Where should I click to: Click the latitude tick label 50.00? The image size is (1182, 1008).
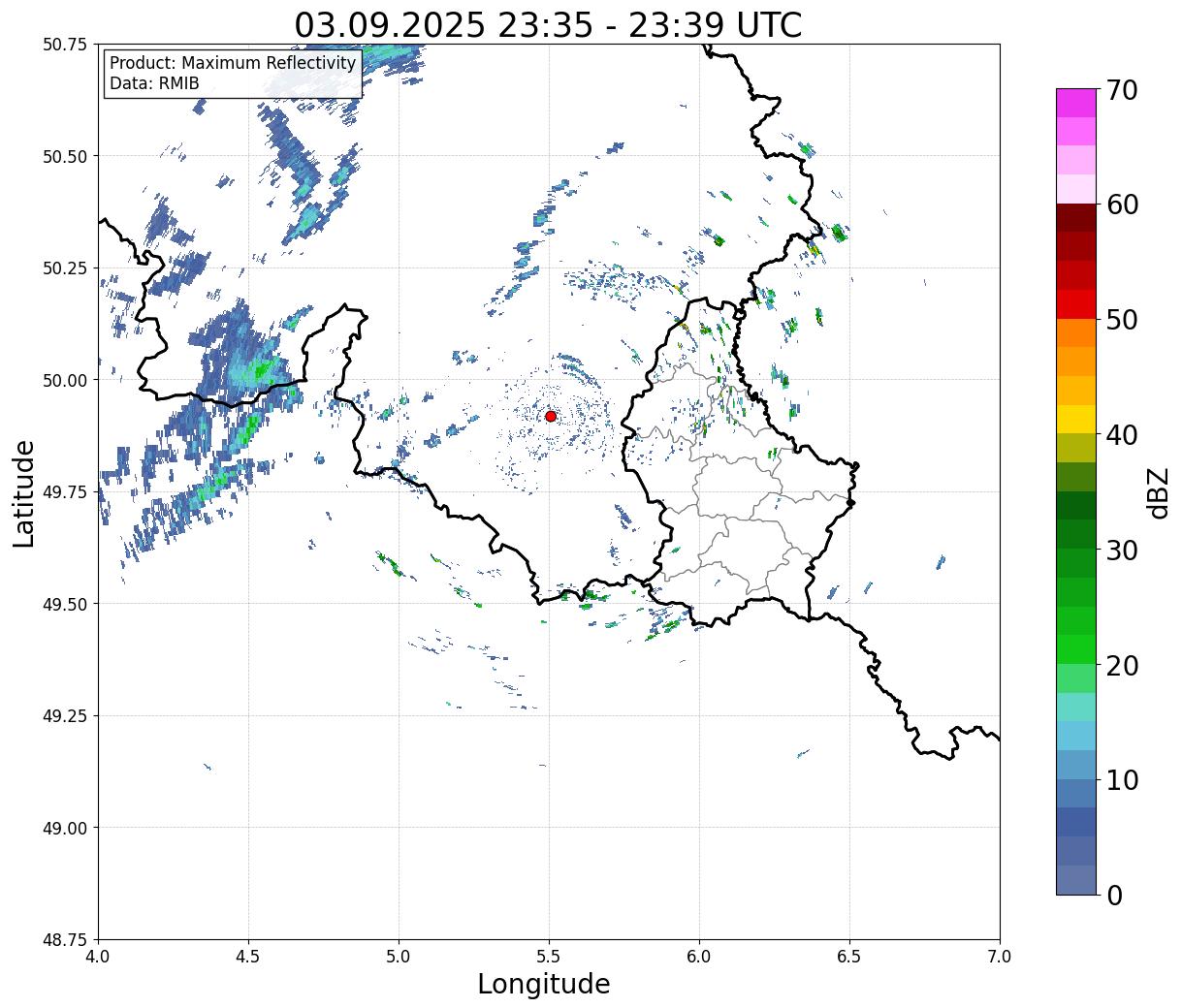65,380
